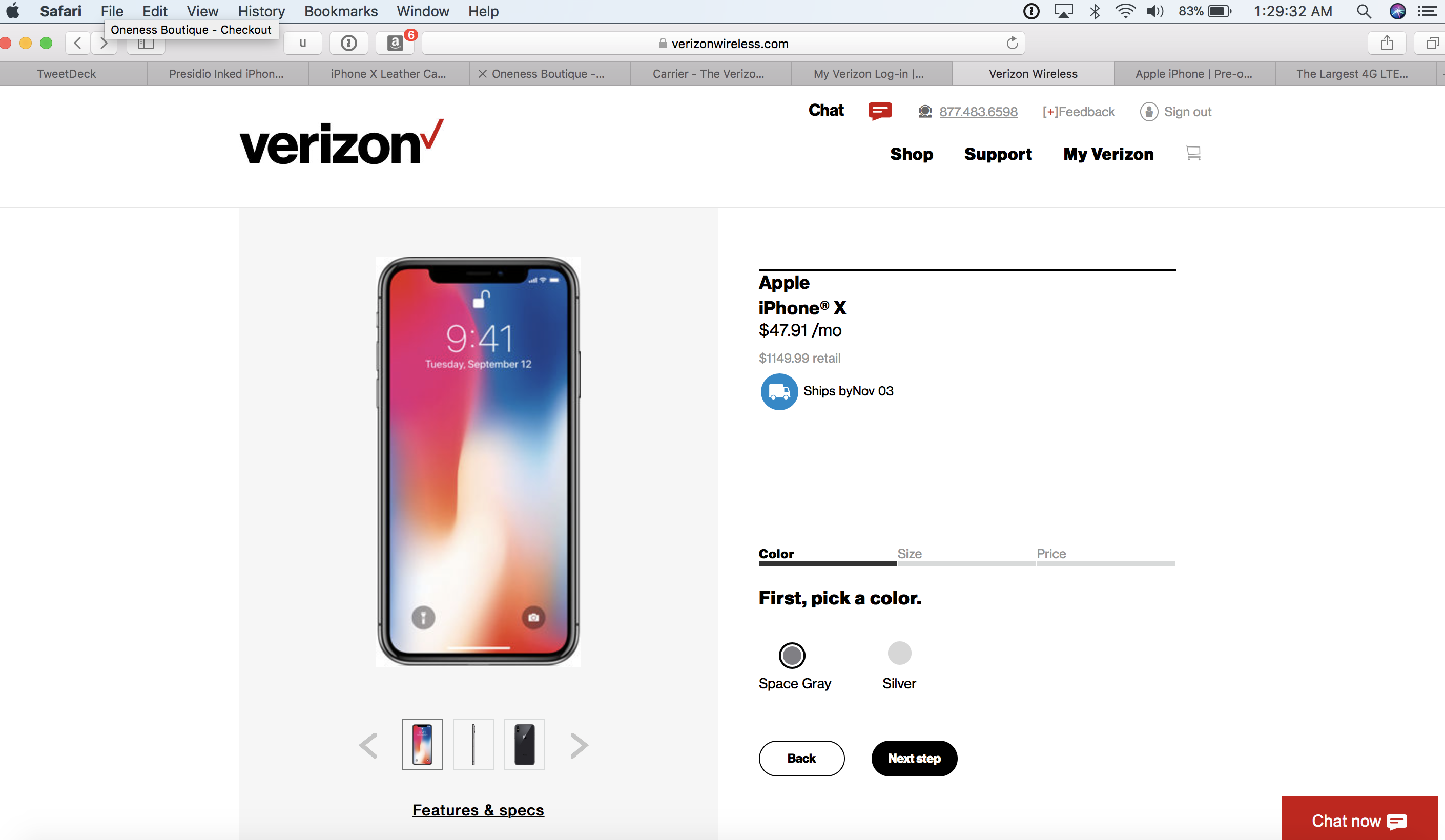The height and width of the screenshot is (840, 1445).
Task: Show next product image with right chevron
Action: tap(579, 745)
